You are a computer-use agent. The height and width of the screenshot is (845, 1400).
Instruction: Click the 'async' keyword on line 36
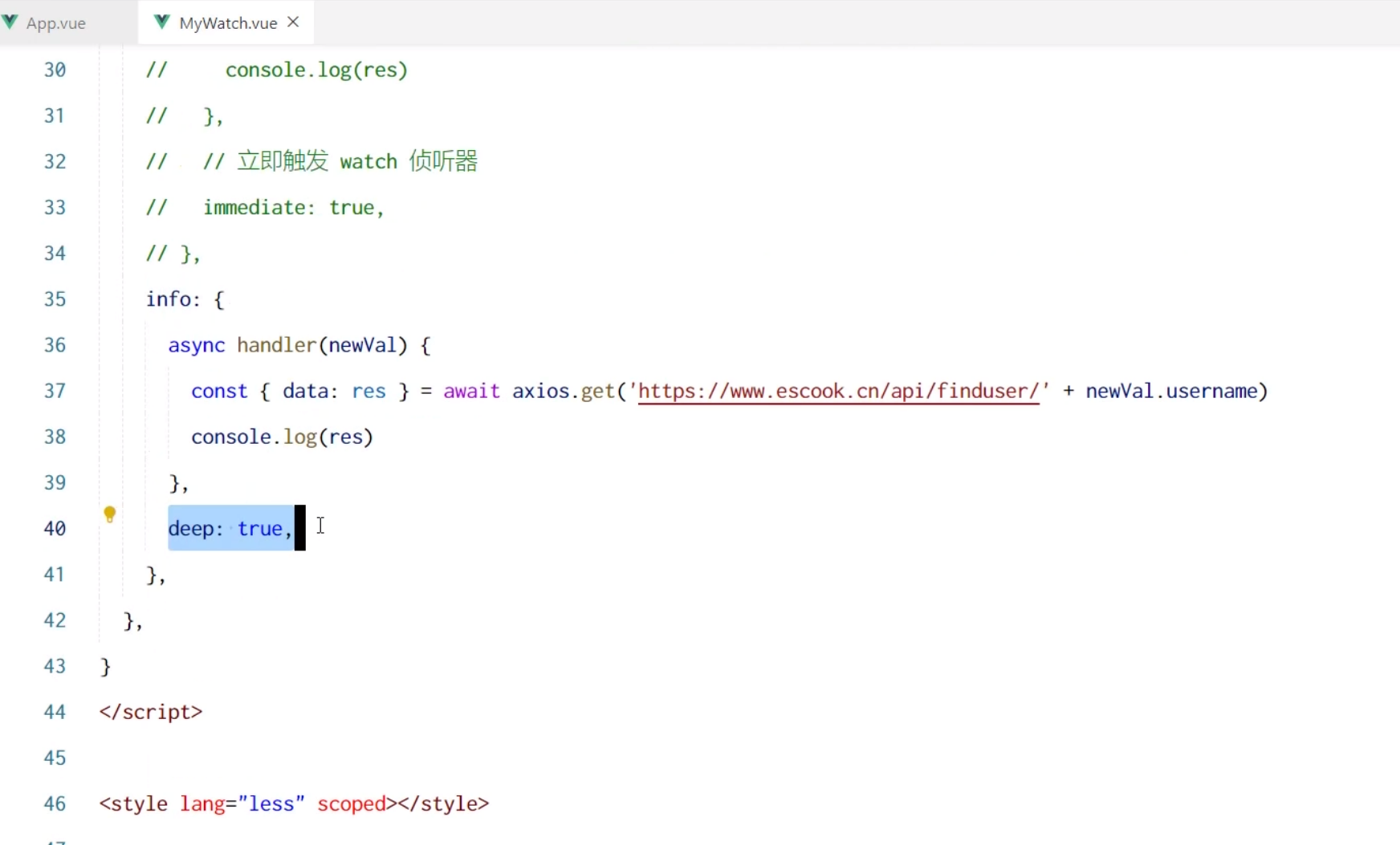197,346
